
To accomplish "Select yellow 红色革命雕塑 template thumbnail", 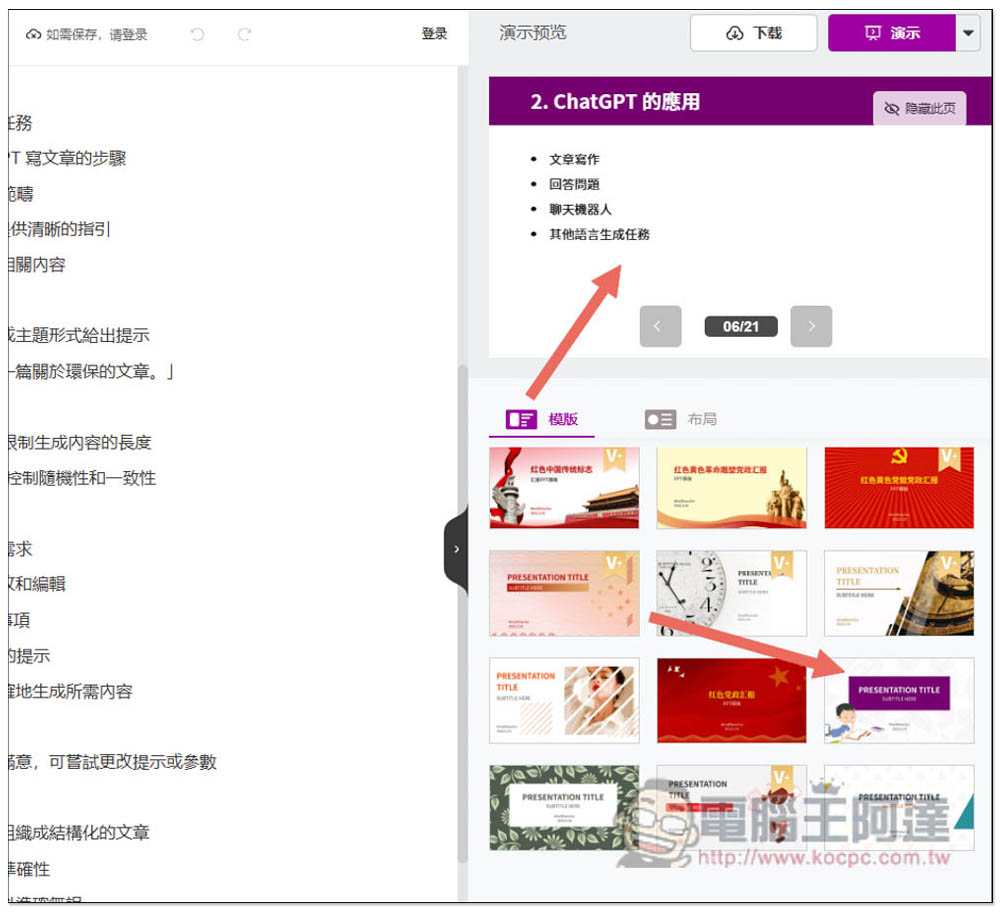I will pyautogui.click(x=732, y=488).
